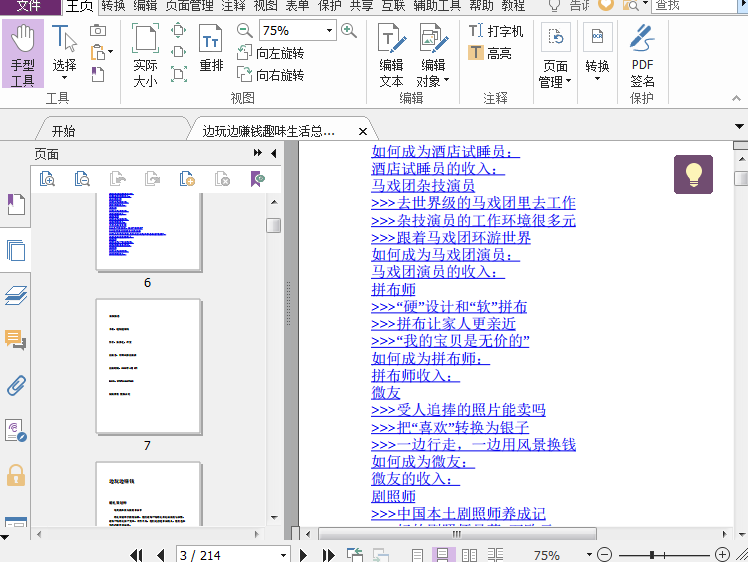Click the zoom in magnifier in the ribbon
The image size is (748, 562).
click(349, 31)
